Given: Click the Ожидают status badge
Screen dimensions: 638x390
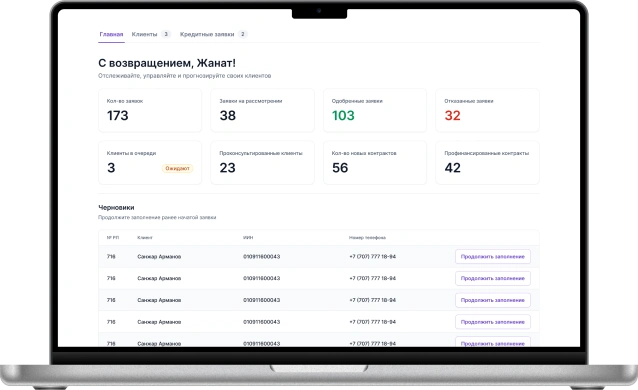Looking at the screenshot, I should tap(177, 168).
